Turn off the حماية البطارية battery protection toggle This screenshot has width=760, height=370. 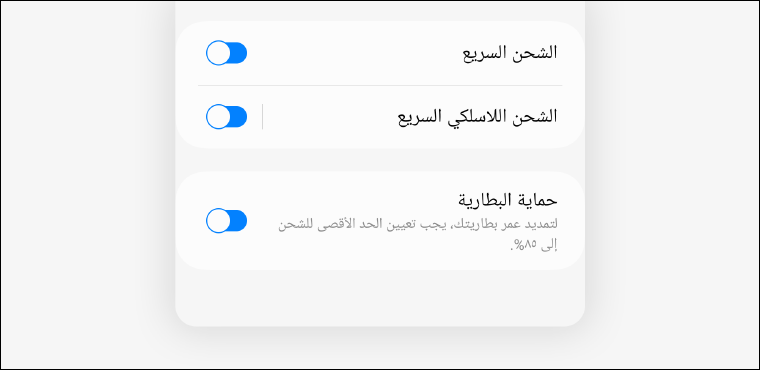pos(226,221)
